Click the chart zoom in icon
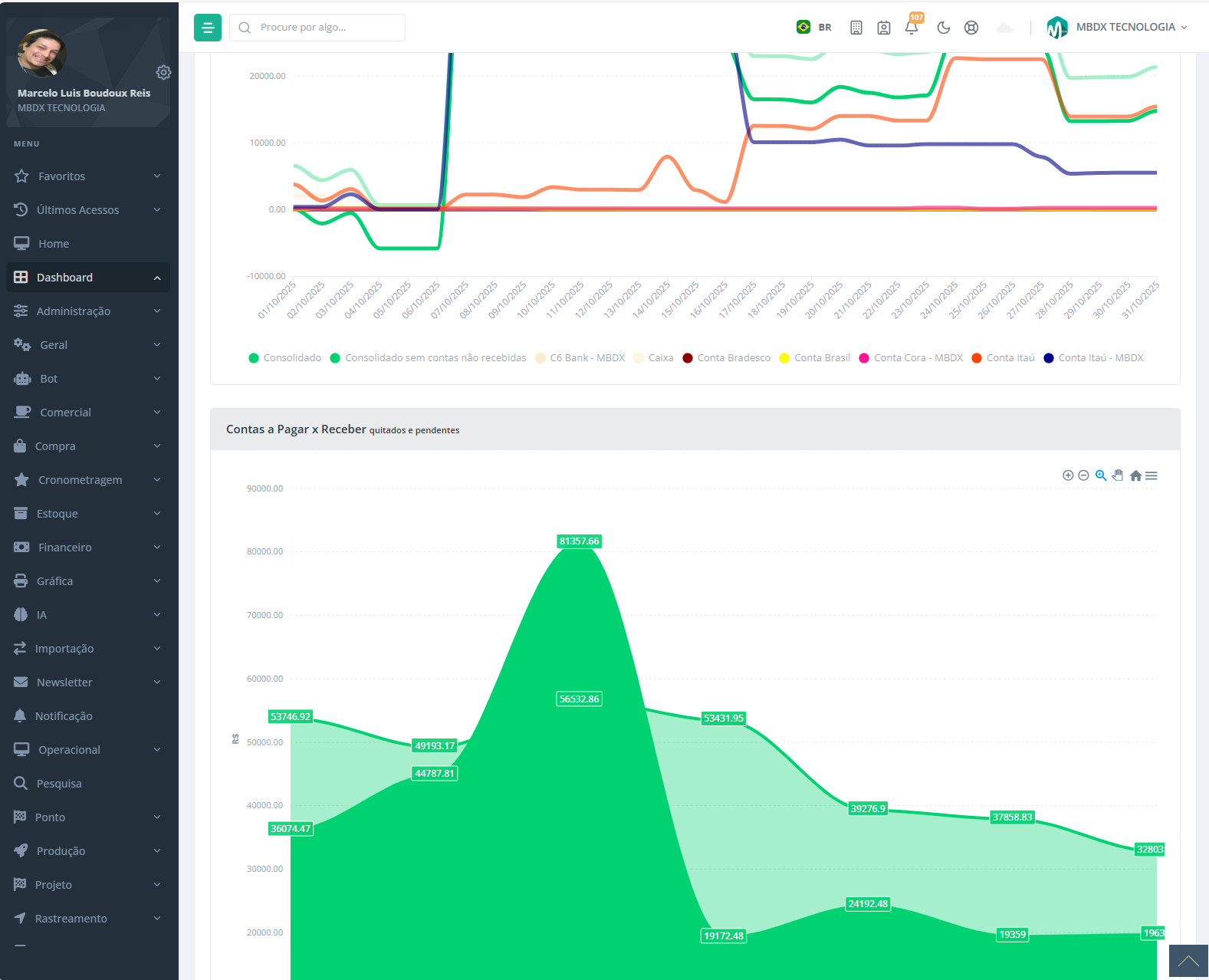Viewport: 1209px width, 980px height. coord(1067,475)
